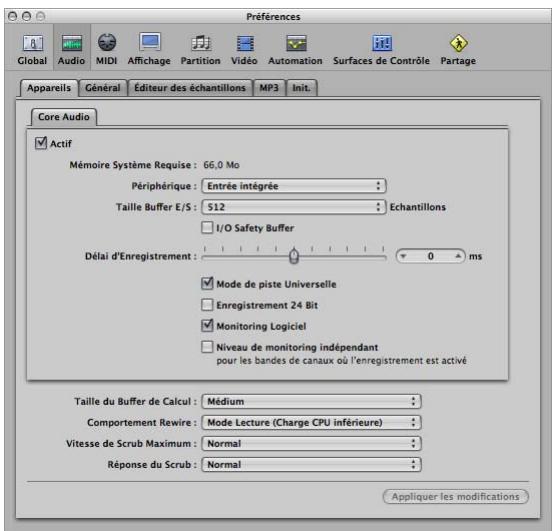The height and width of the screenshot is (531, 554).
Task: Switch to the Général tab
Action: click(103, 88)
